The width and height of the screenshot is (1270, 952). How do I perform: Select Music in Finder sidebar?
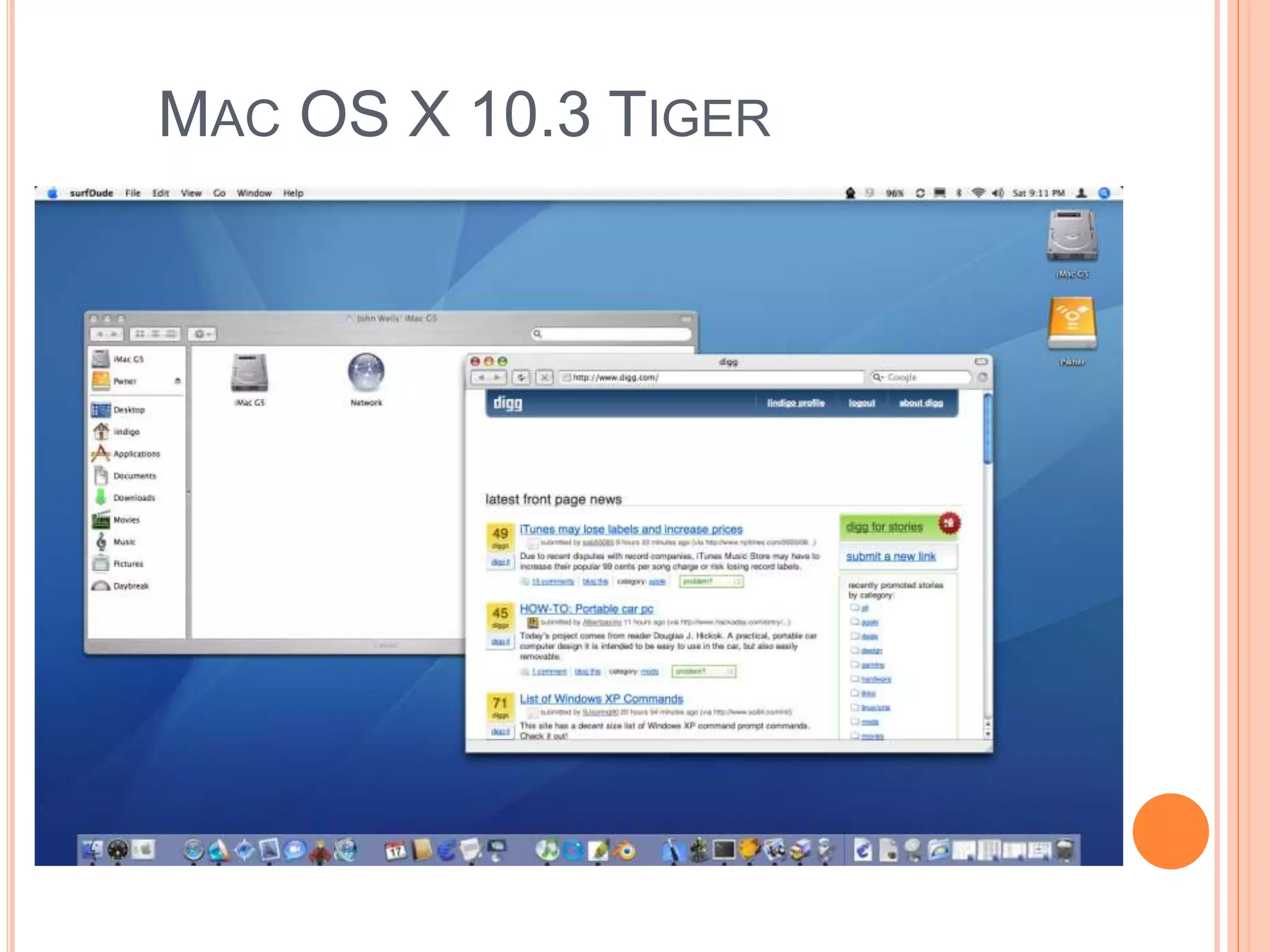point(114,542)
